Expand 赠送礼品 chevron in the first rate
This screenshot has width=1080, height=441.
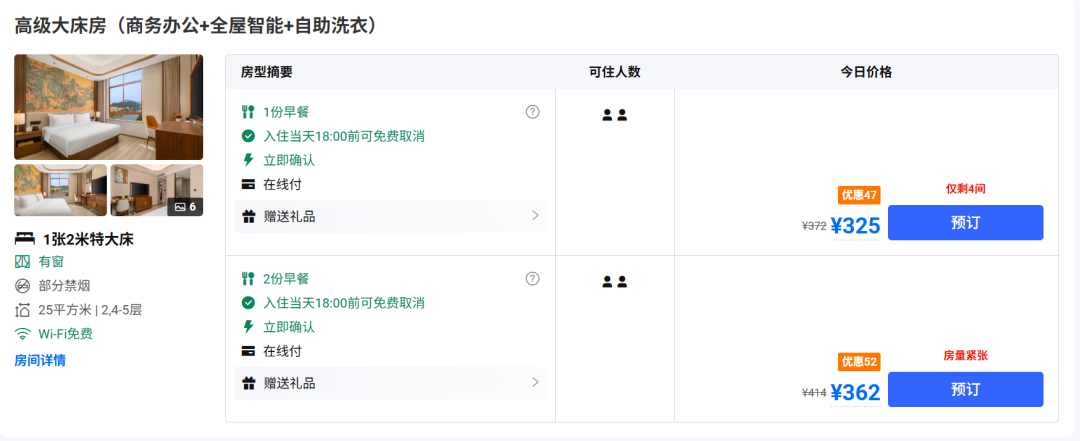[x=535, y=215]
